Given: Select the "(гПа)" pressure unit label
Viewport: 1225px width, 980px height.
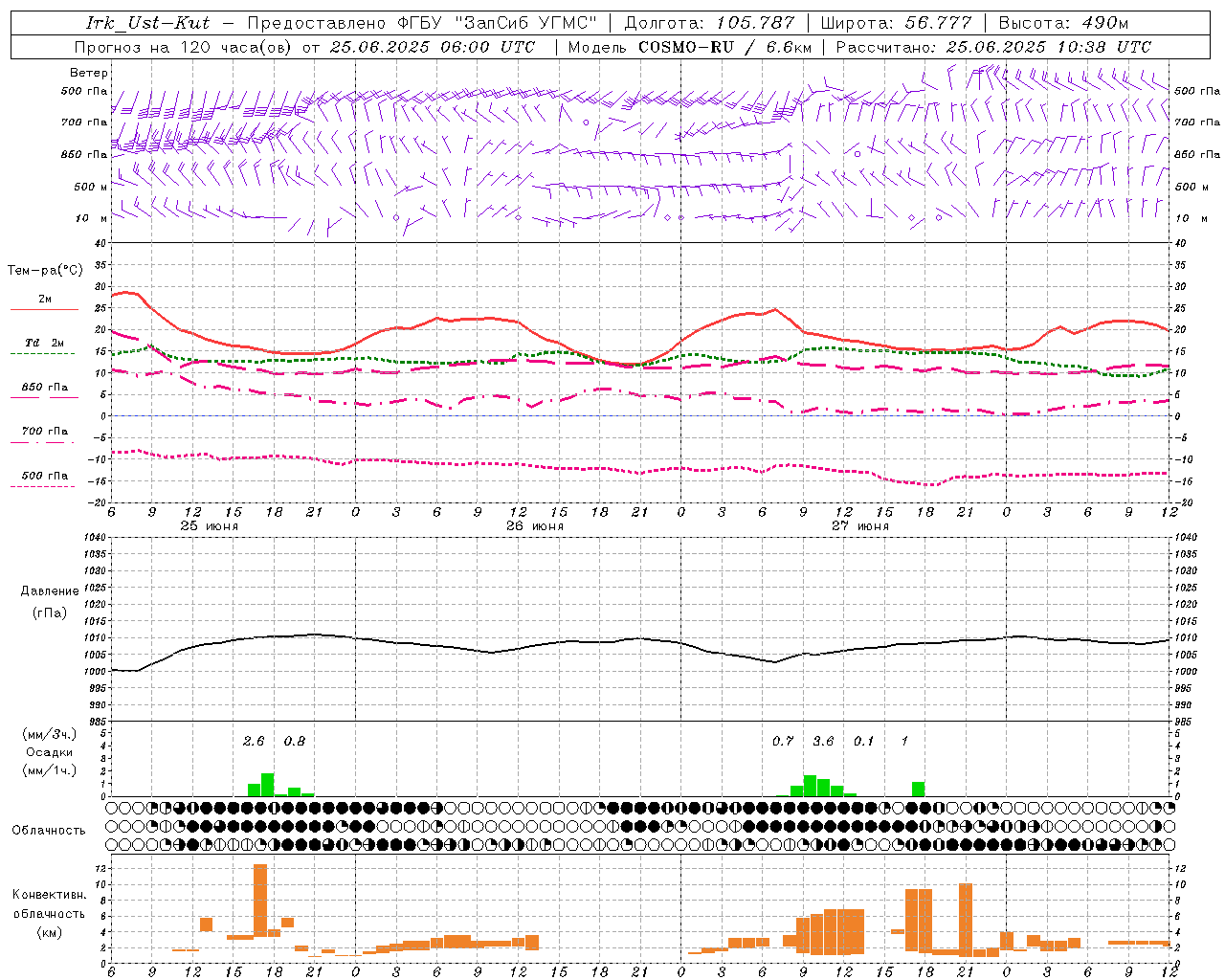Looking at the screenshot, I should click(50, 613).
